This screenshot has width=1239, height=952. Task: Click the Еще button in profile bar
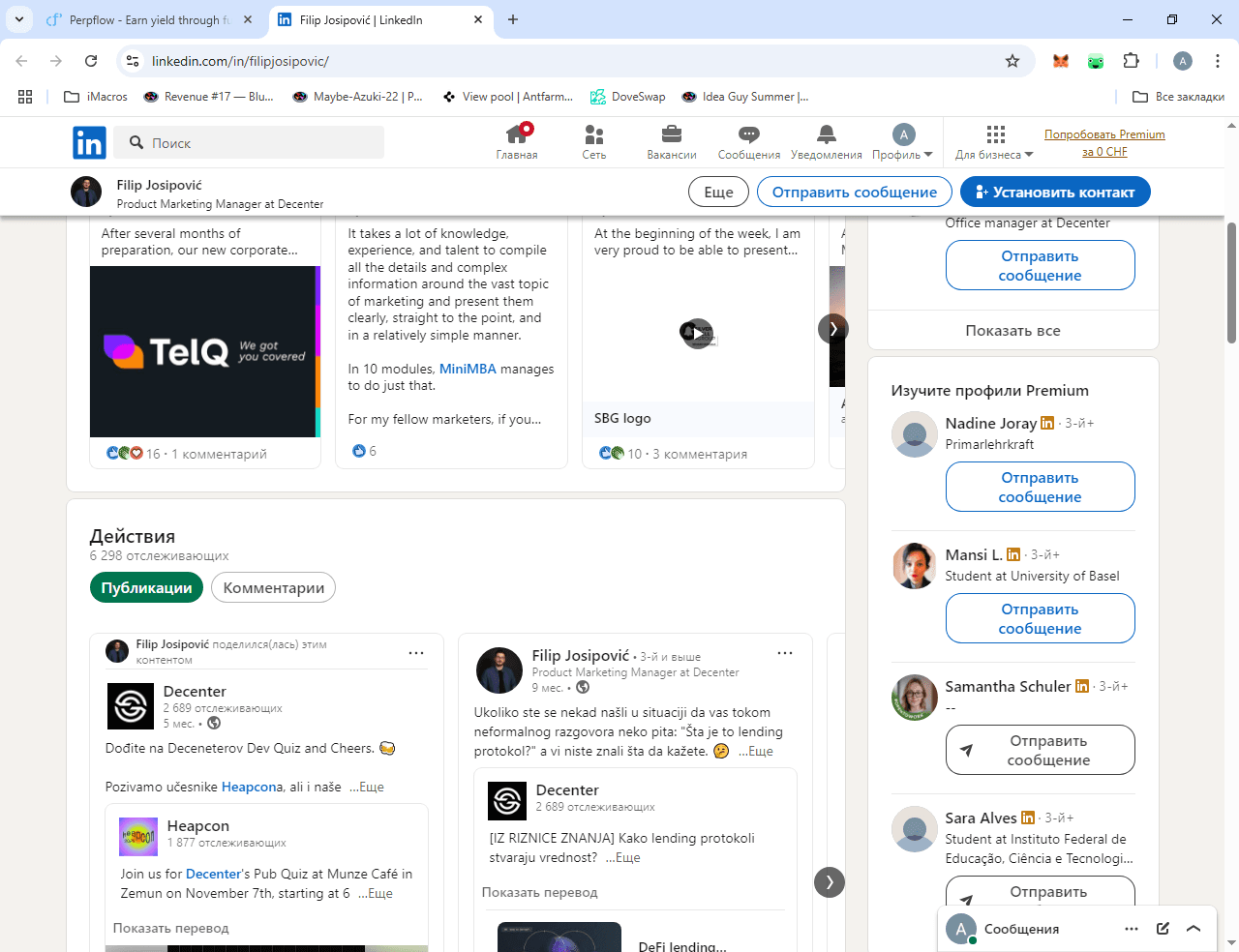[x=718, y=192]
